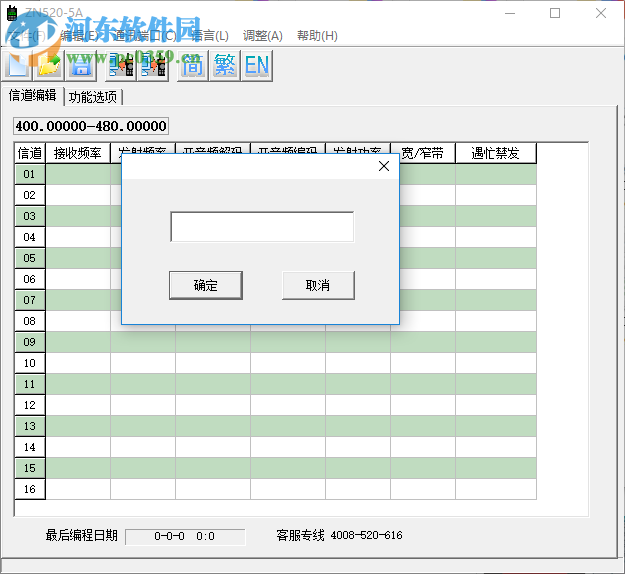Select the 信道编辑 tab

(33, 96)
